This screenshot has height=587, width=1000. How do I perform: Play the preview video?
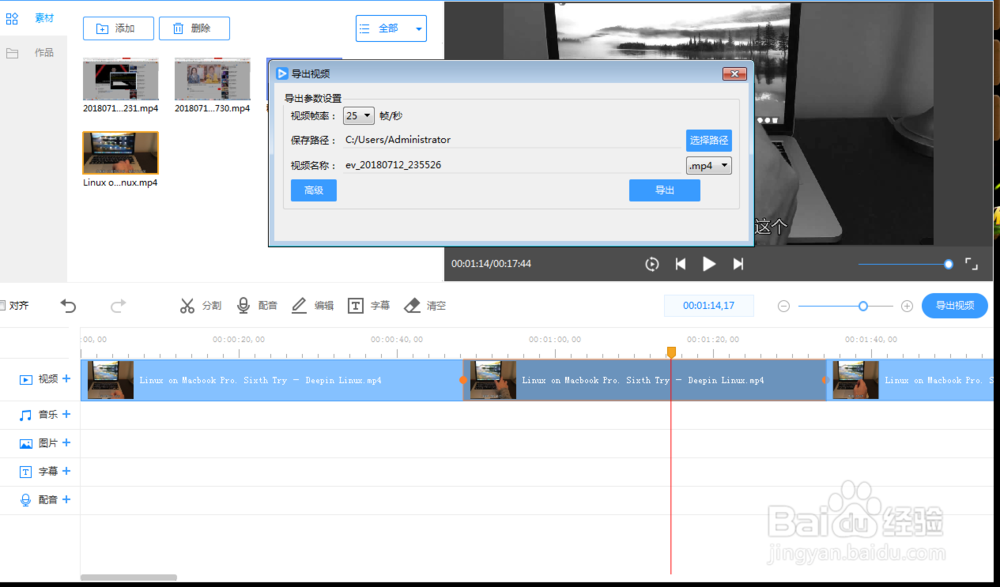coord(709,264)
